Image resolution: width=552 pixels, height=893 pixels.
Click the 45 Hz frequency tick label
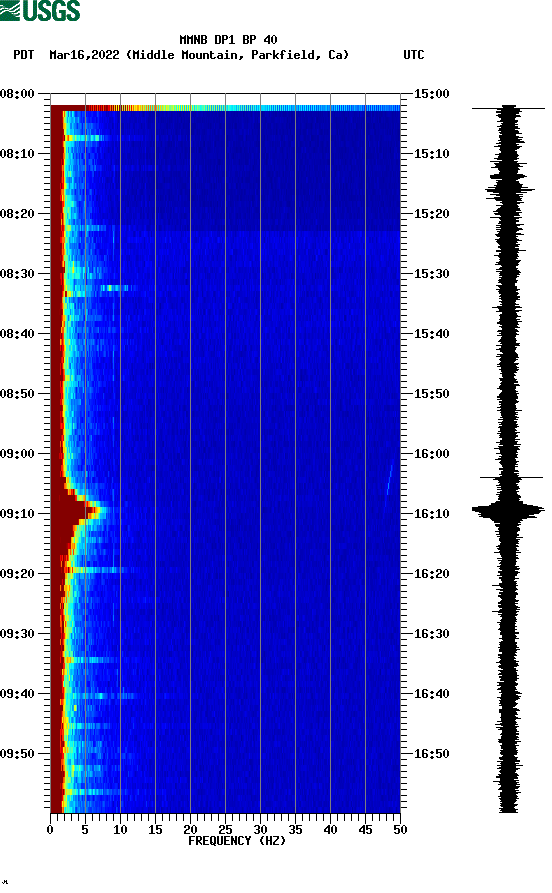tap(365, 830)
